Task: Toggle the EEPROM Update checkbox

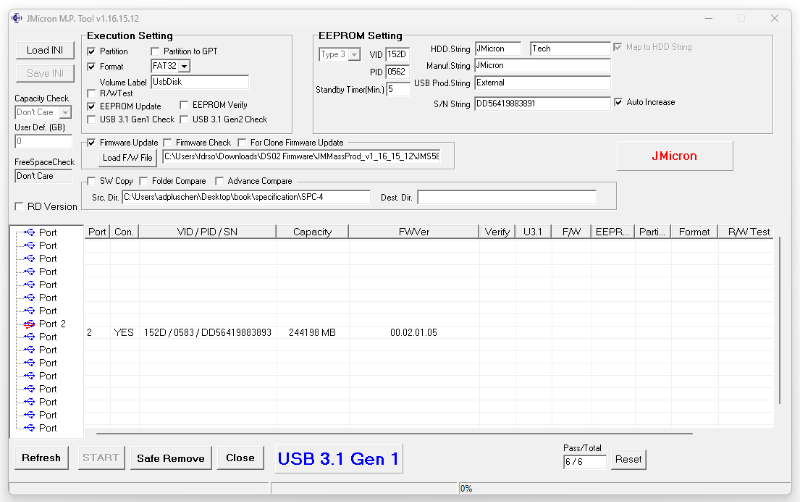Action: (x=92, y=105)
